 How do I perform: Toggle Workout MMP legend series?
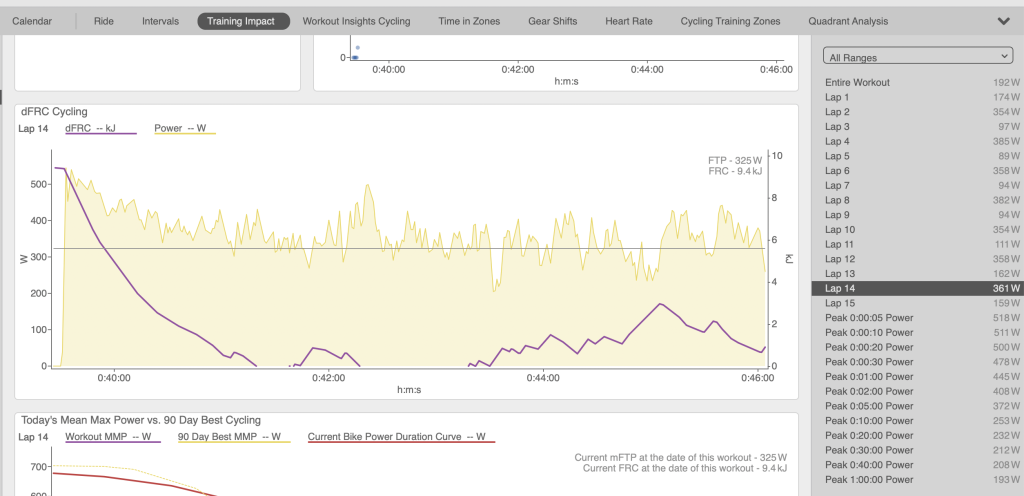point(112,437)
